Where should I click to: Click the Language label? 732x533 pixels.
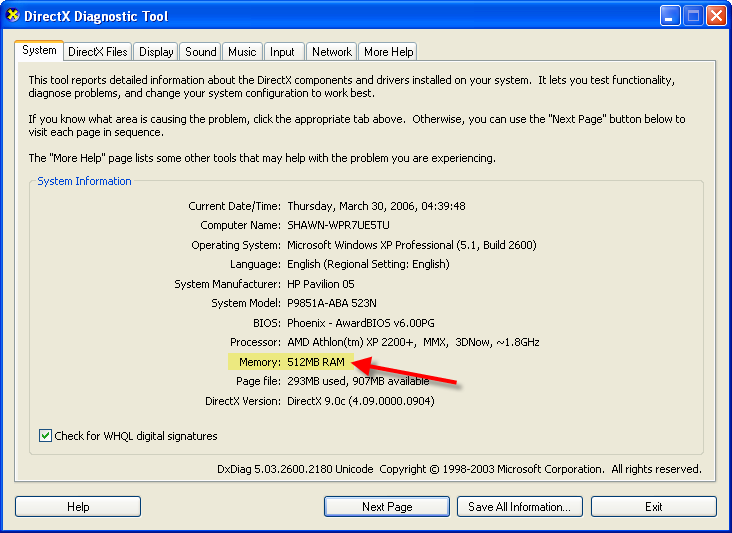pos(255,264)
